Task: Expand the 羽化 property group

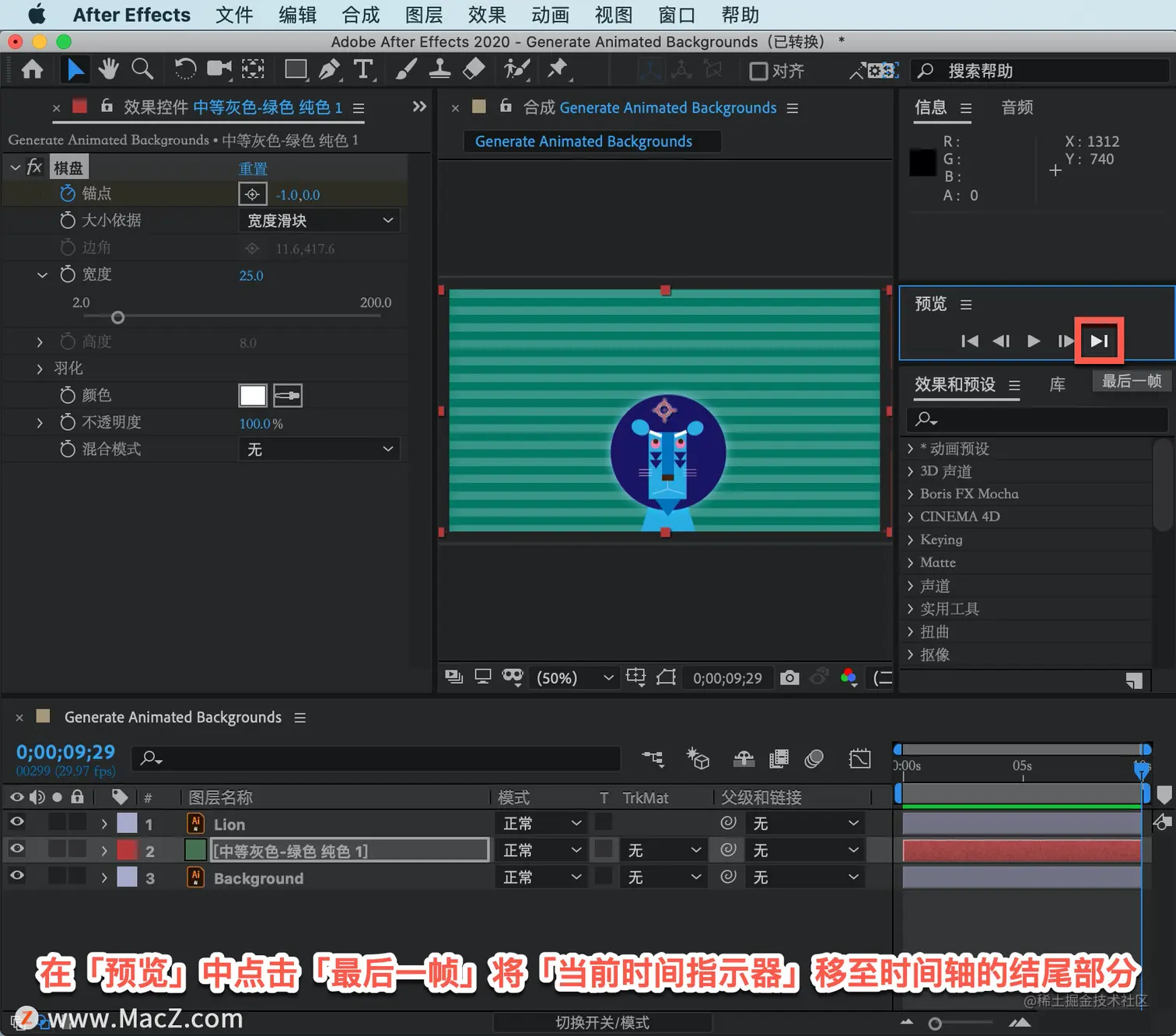Action: click(x=40, y=369)
